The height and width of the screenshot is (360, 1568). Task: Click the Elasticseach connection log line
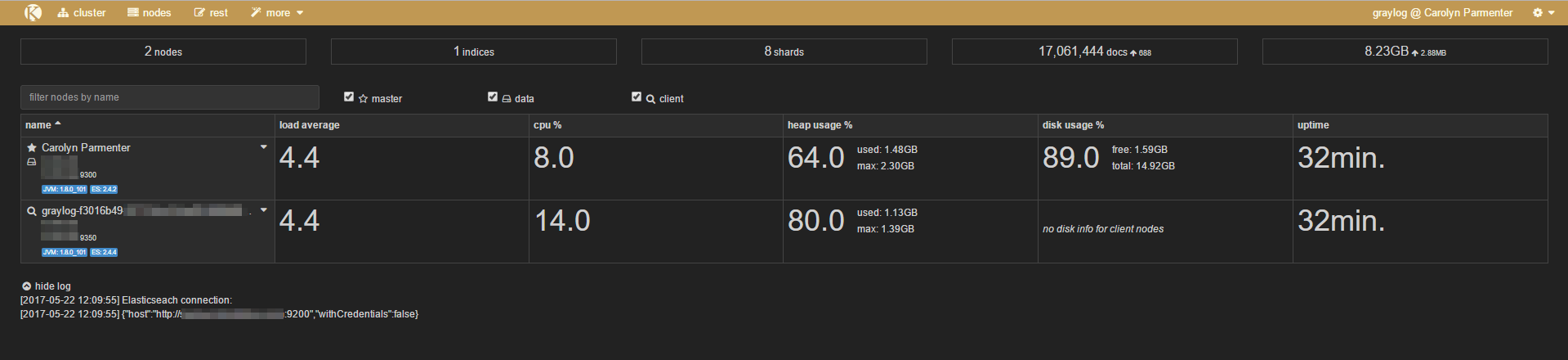[x=126, y=300]
